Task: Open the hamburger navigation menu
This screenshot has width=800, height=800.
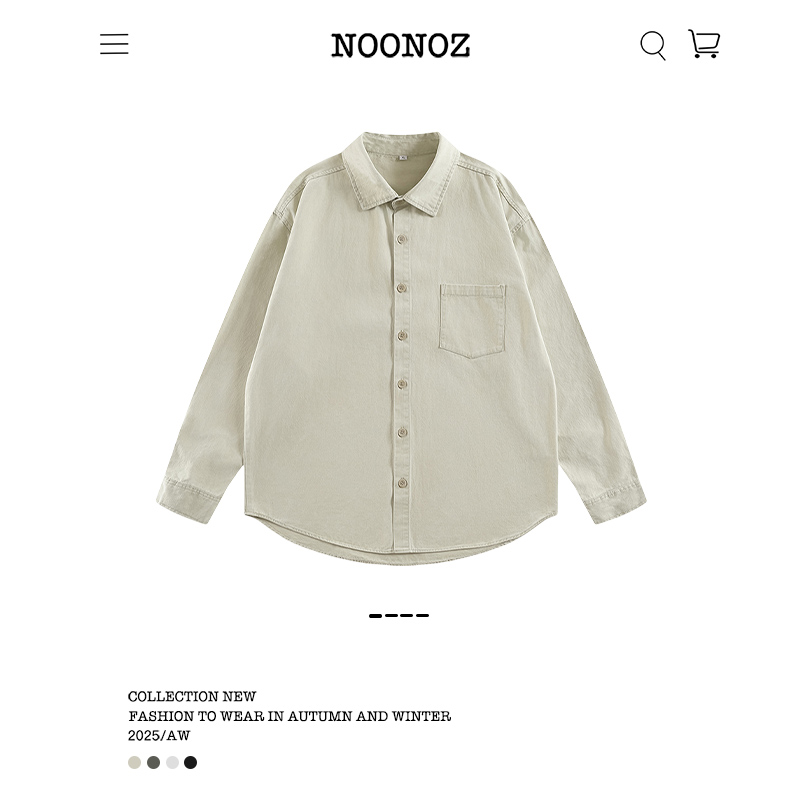Action: coord(114,44)
